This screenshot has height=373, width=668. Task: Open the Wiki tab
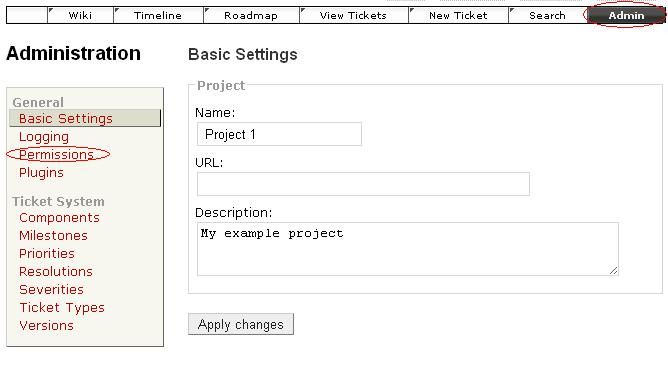pos(80,15)
